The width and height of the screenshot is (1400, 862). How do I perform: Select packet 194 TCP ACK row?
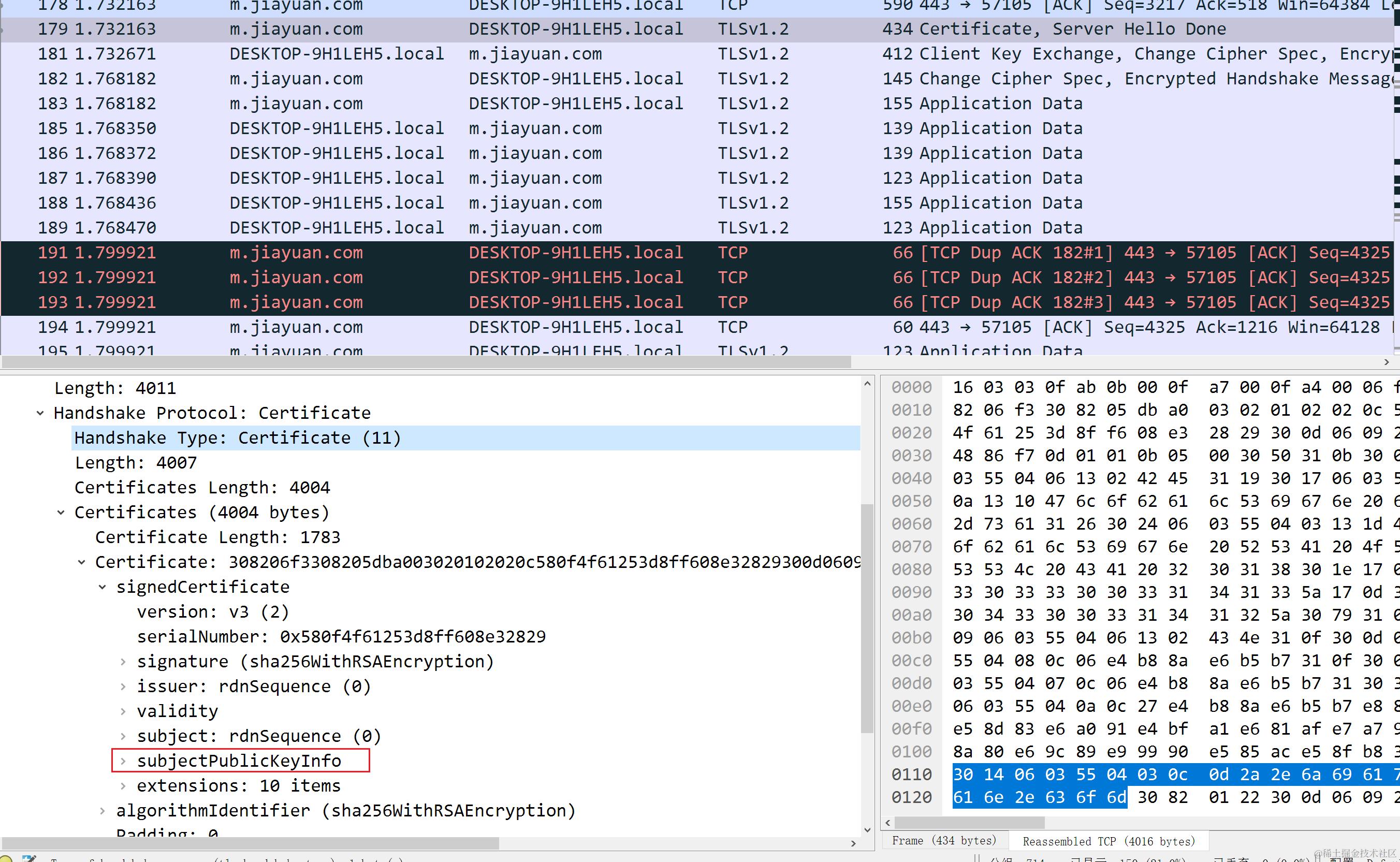point(696,327)
